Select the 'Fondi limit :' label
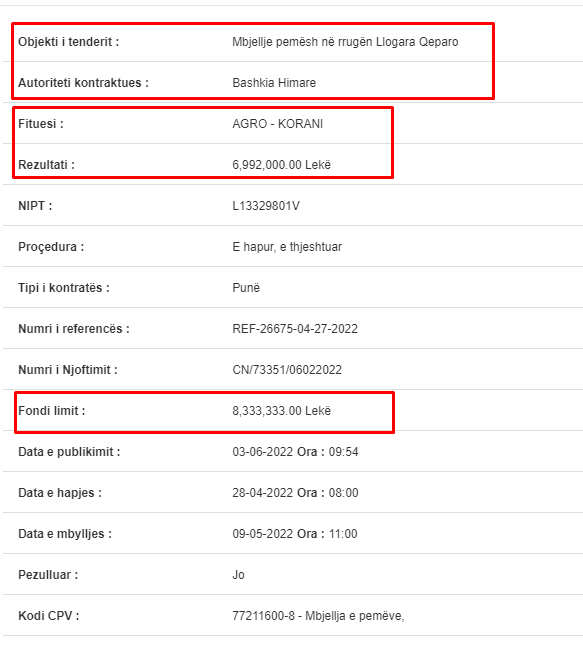Screen dimensions: 583x659 (52, 411)
